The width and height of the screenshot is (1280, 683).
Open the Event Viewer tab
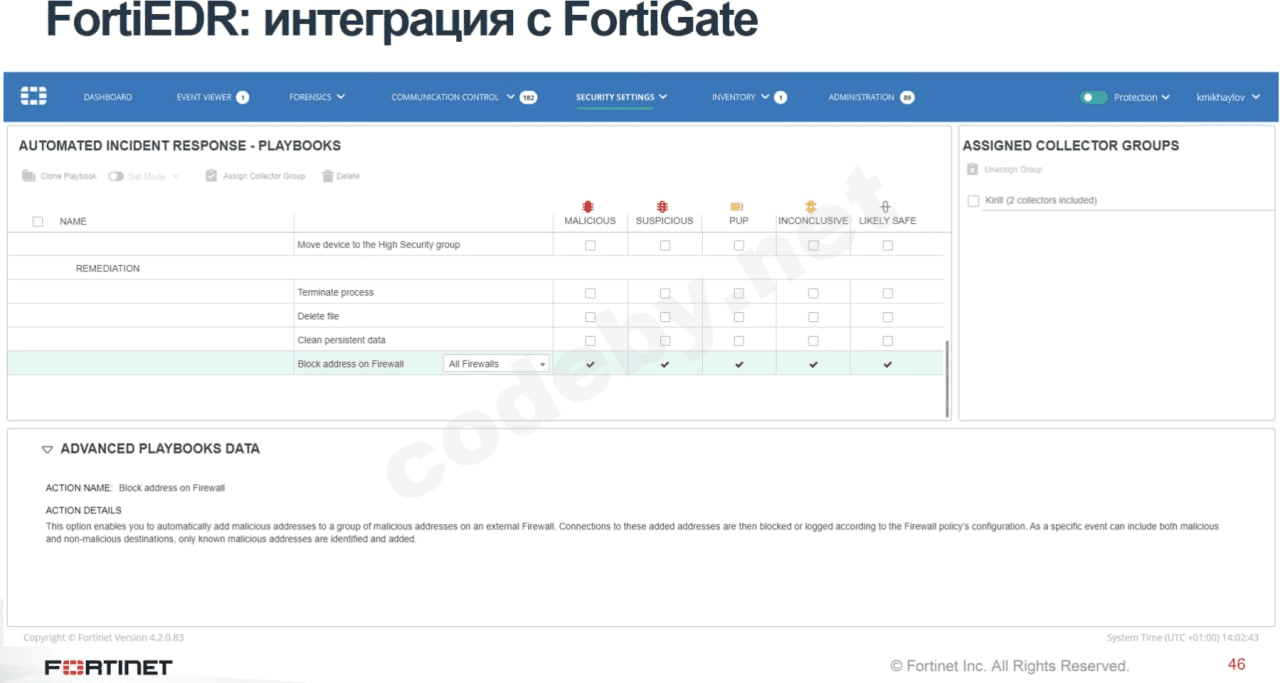(203, 97)
